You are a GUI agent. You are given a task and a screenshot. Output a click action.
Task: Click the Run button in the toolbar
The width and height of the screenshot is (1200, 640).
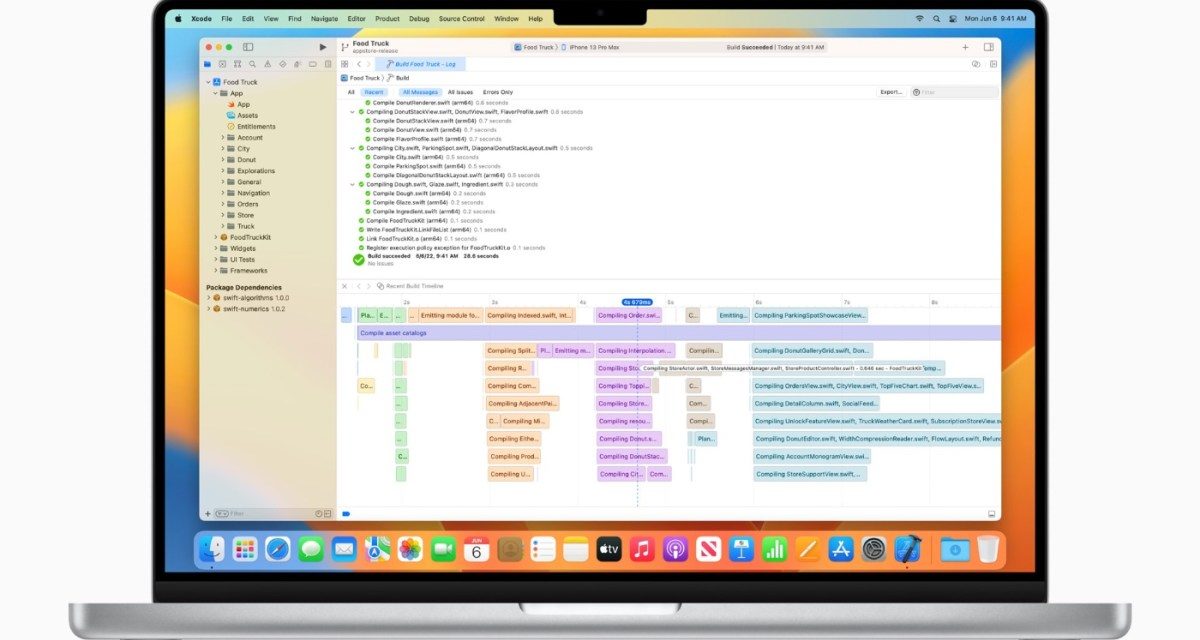[322, 46]
